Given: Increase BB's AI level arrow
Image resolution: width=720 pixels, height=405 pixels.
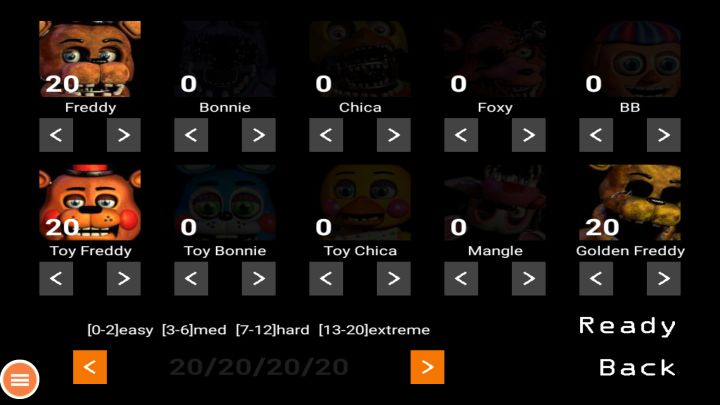Looking at the screenshot, I should (664, 135).
